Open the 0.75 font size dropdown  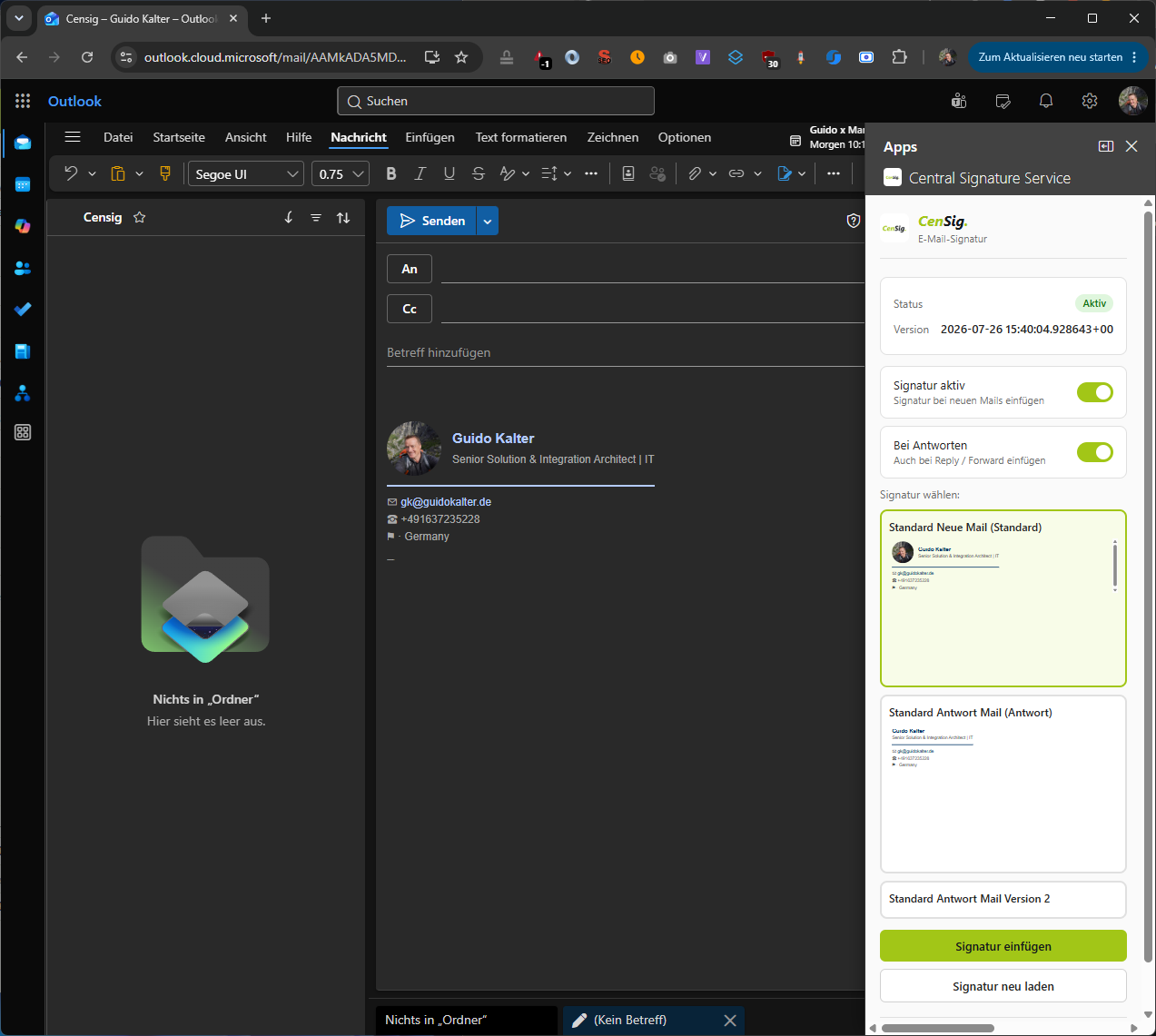point(341,173)
